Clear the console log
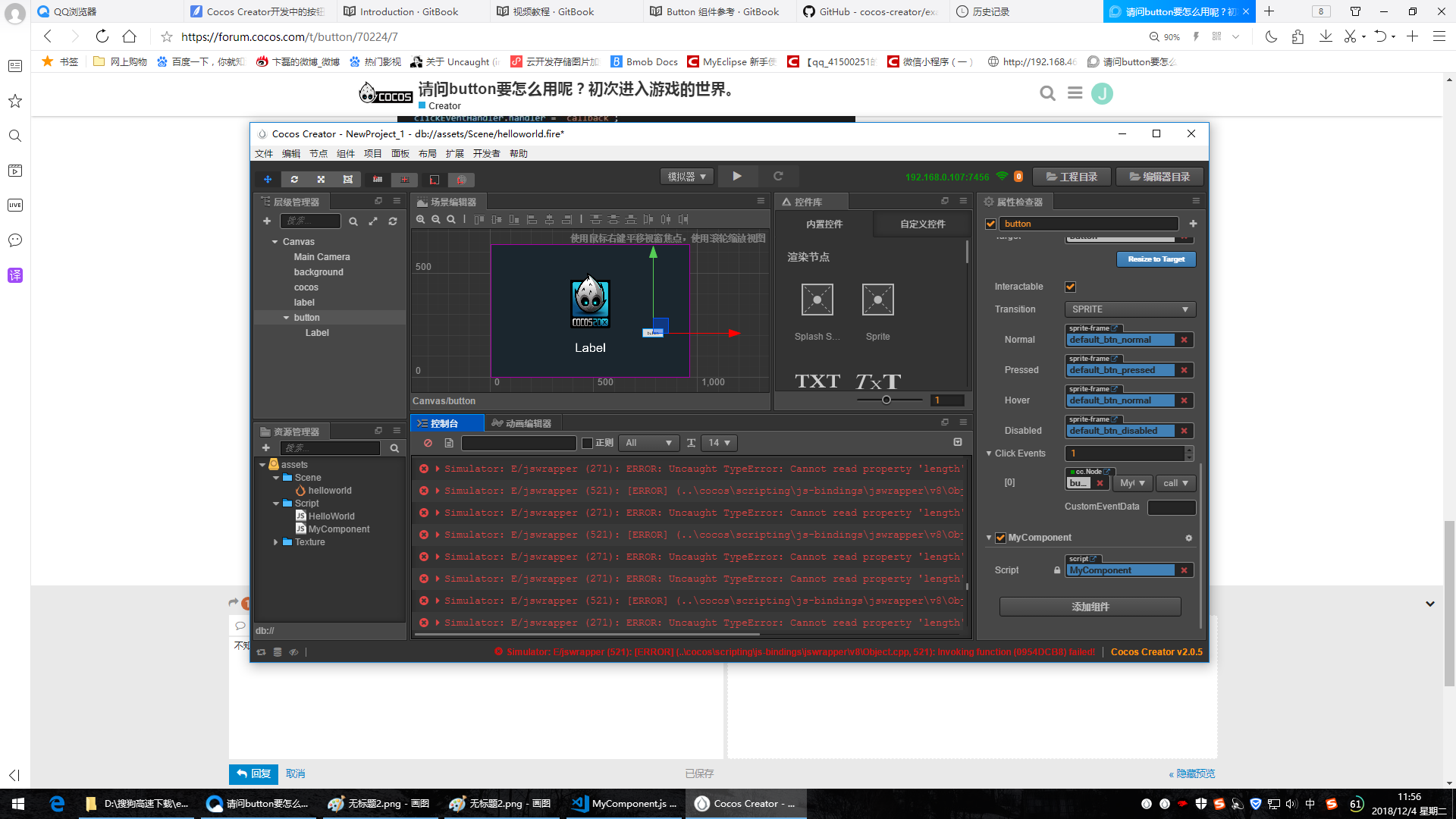 428,443
